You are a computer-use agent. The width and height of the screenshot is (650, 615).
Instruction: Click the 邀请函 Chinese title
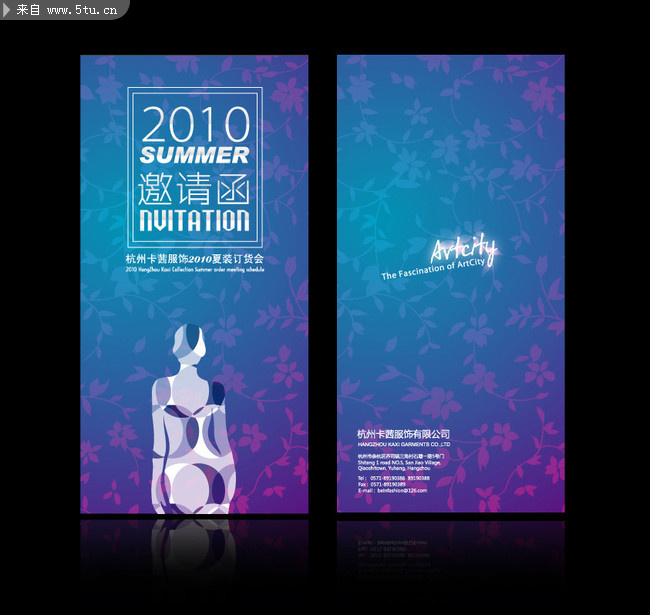194,188
